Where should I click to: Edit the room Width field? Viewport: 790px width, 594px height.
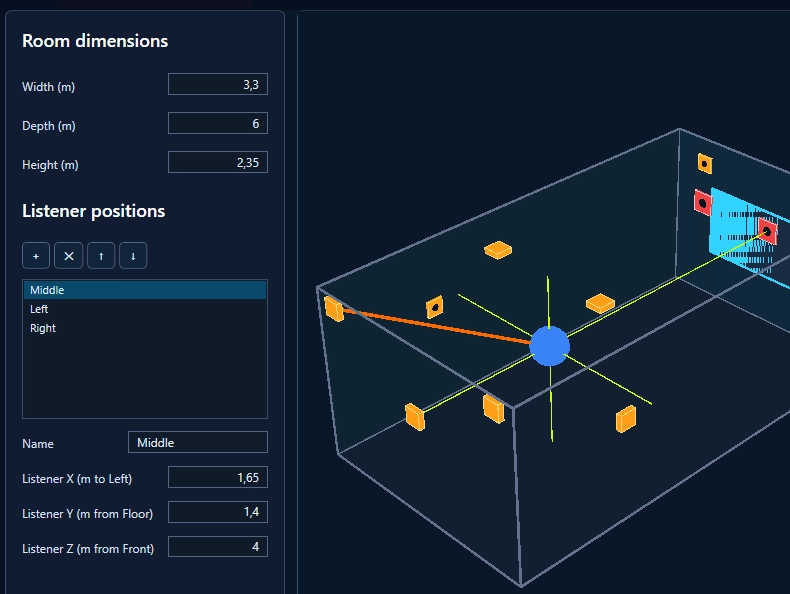(x=218, y=84)
